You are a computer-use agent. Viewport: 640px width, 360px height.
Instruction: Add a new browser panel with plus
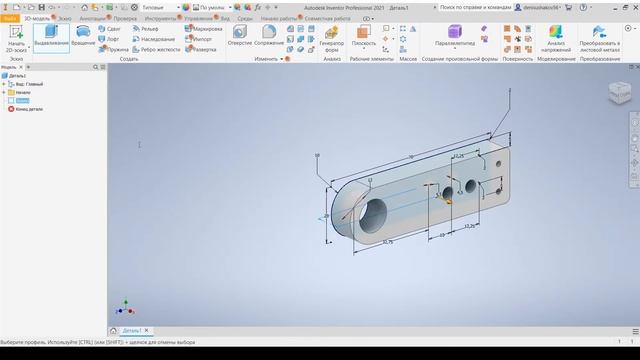click(x=28, y=67)
